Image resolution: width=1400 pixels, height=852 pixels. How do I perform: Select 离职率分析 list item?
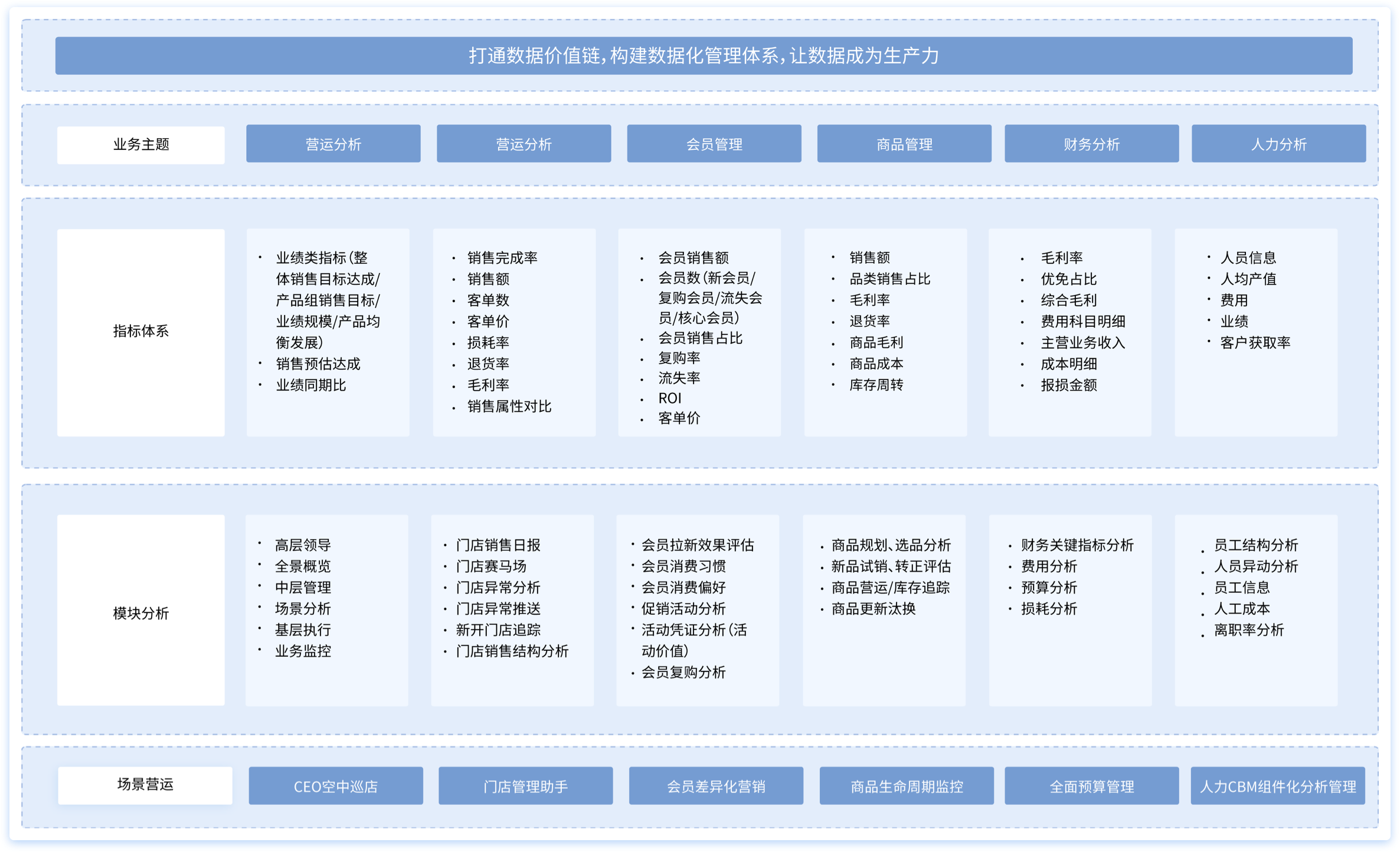point(1249,630)
